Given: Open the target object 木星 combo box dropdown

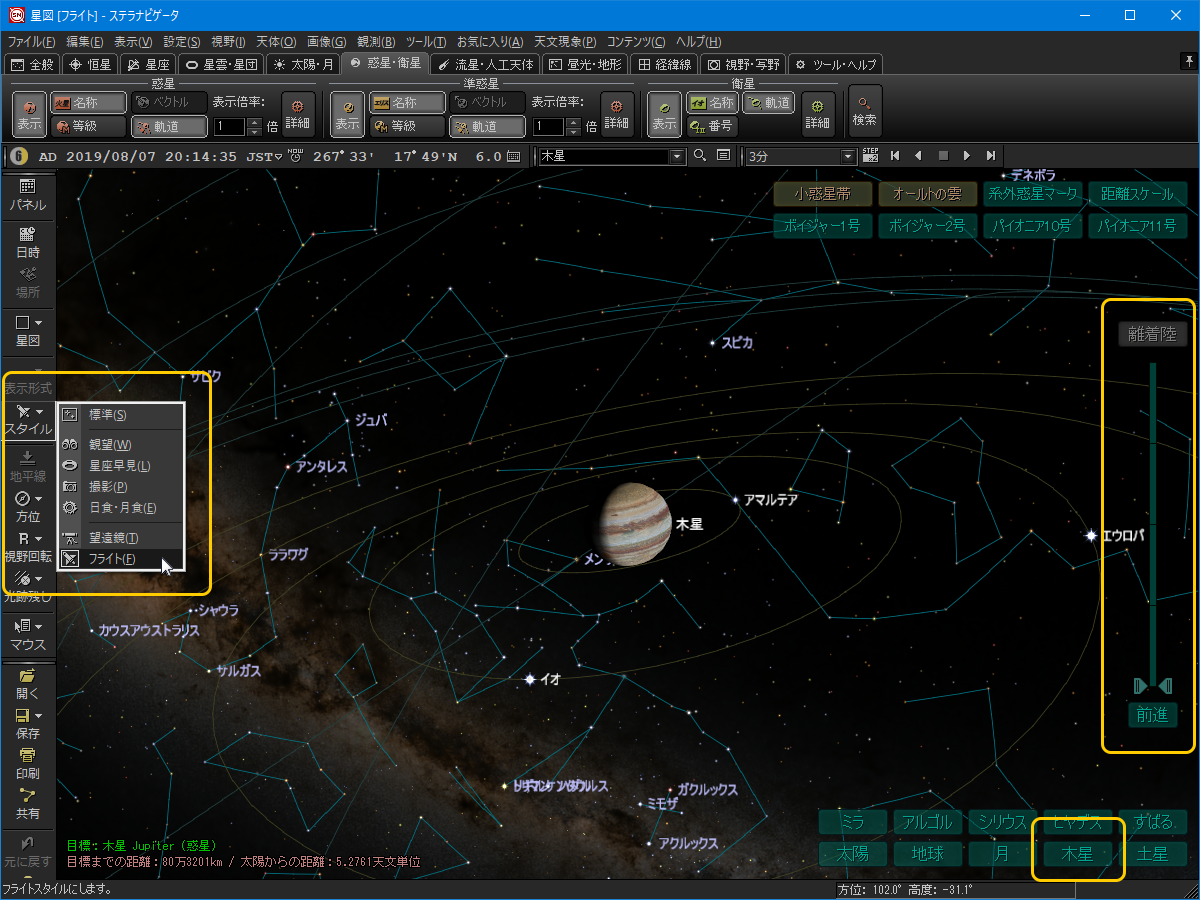Looking at the screenshot, I should point(677,156).
